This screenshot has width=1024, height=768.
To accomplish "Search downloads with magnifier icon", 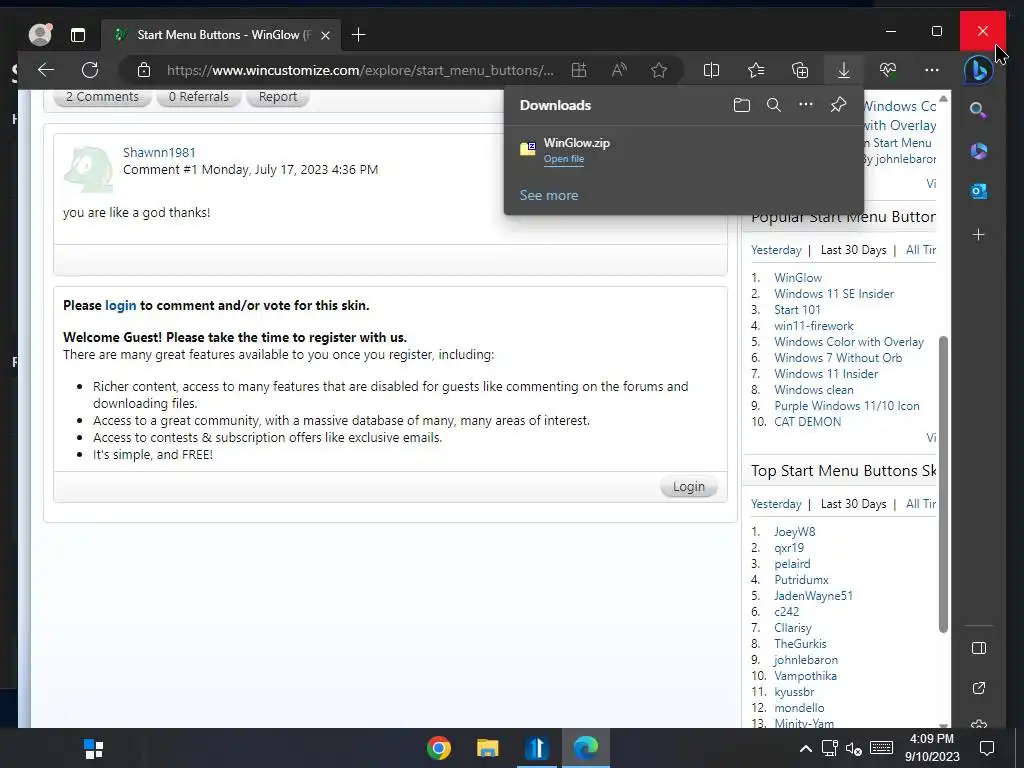I will 774,105.
